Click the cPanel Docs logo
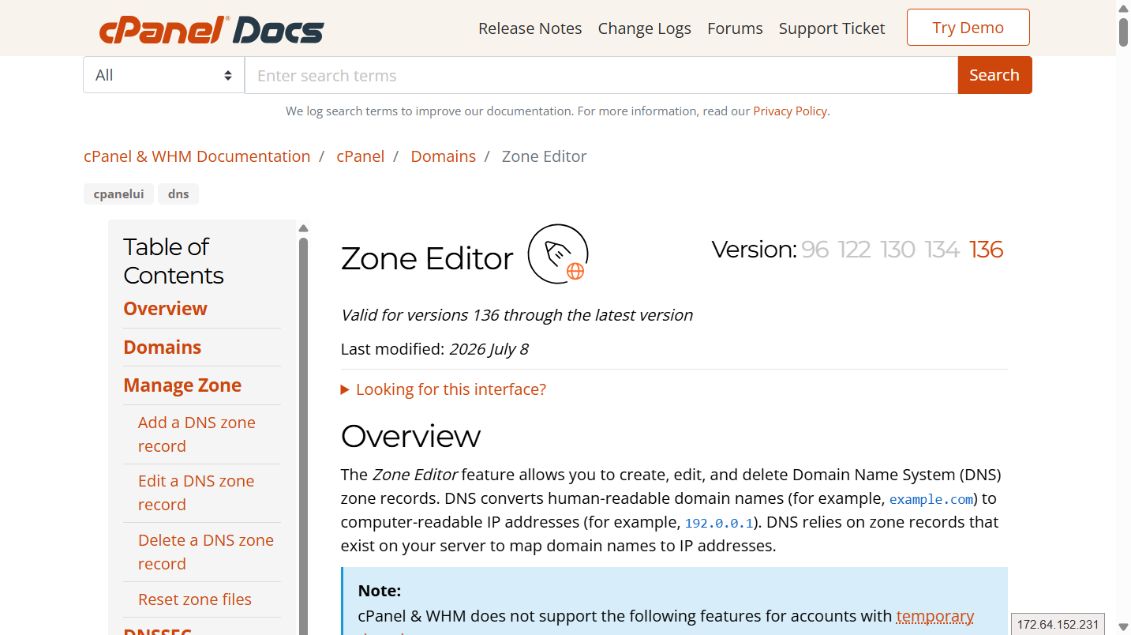The image size is (1131, 635). (211, 30)
